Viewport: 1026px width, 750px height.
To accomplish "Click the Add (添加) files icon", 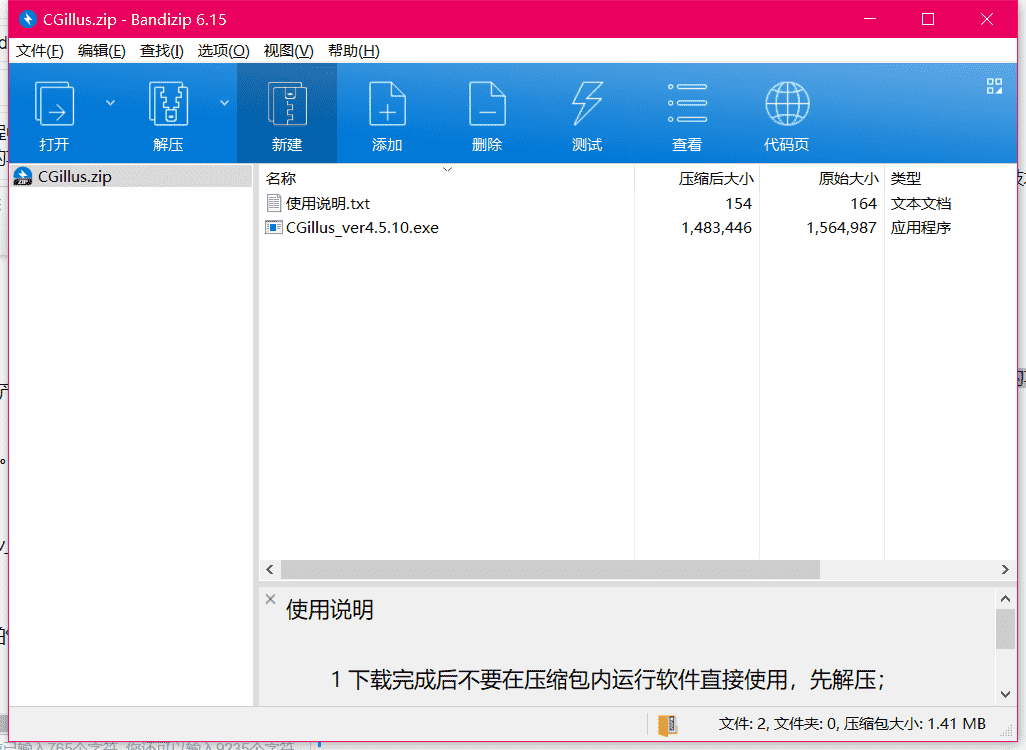I will pyautogui.click(x=387, y=103).
